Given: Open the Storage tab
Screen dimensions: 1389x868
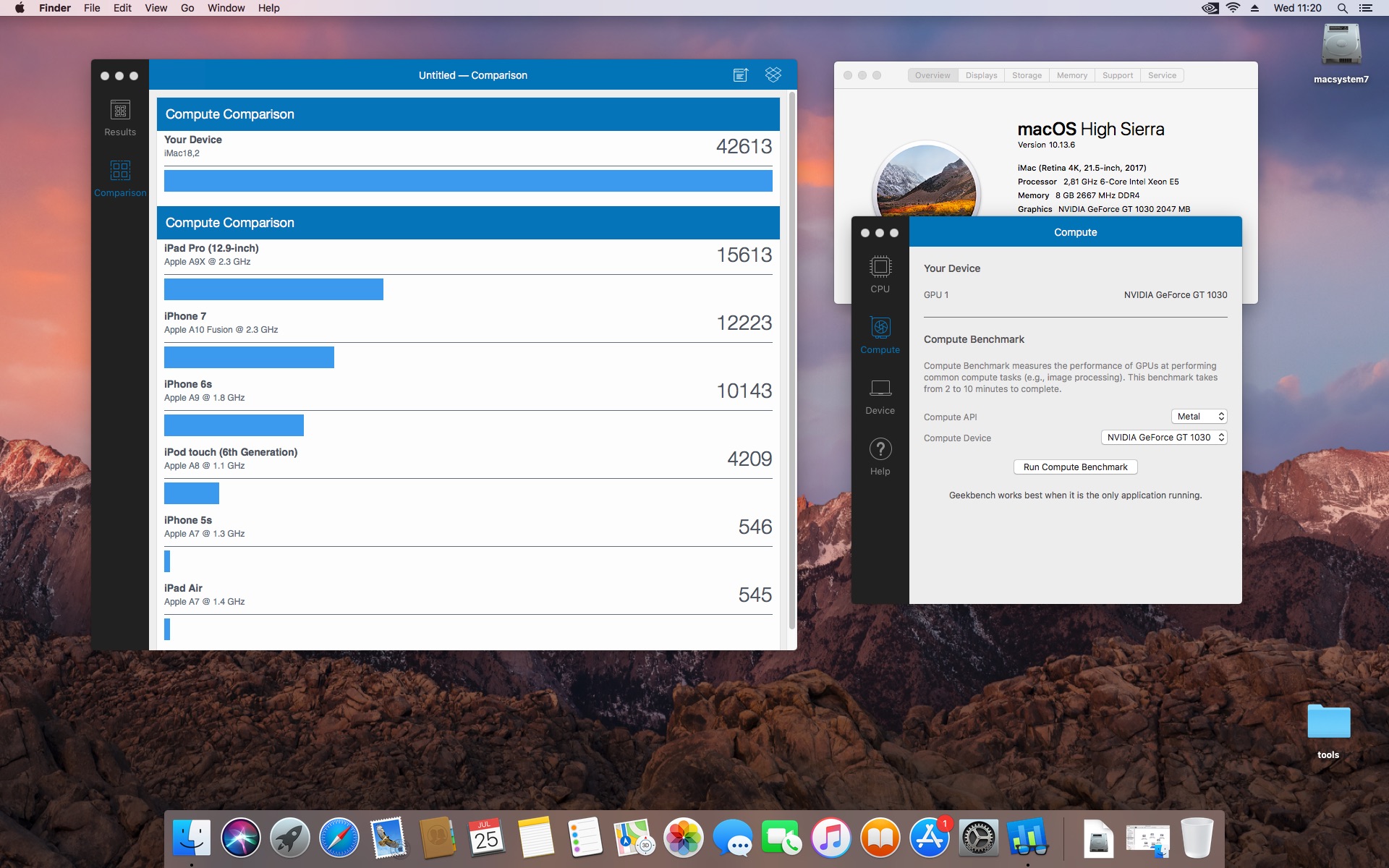Looking at the screenshot, I should coord(1027,75).
